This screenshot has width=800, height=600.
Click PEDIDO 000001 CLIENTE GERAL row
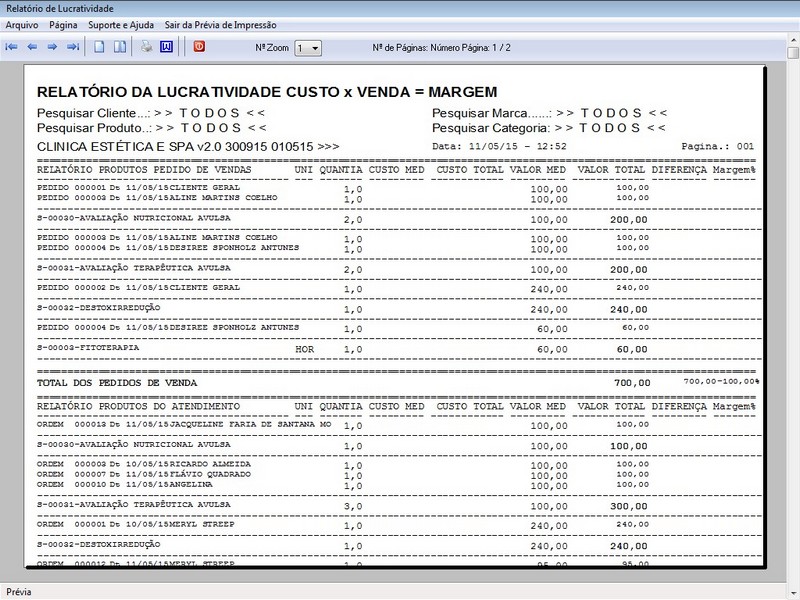pos(343,188)
